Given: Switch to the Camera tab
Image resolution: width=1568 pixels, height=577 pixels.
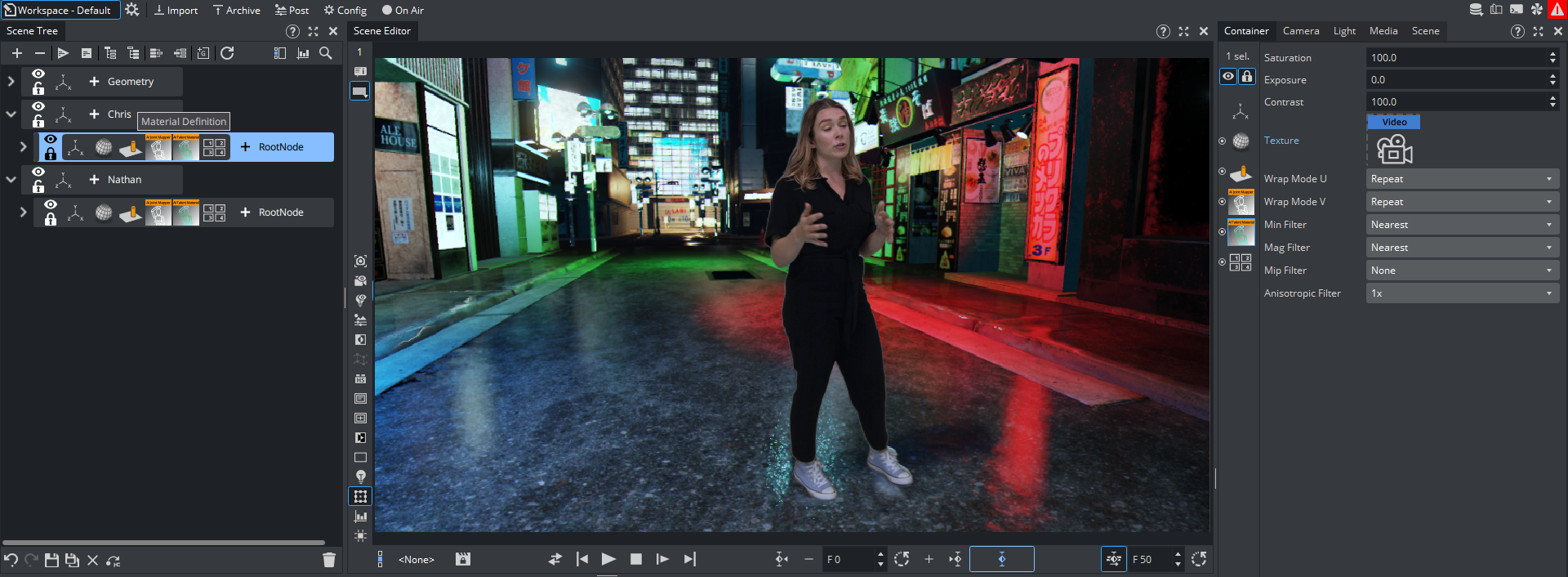Looking at the screenshot, I should pyautogui.click(x=1300, y=31).
